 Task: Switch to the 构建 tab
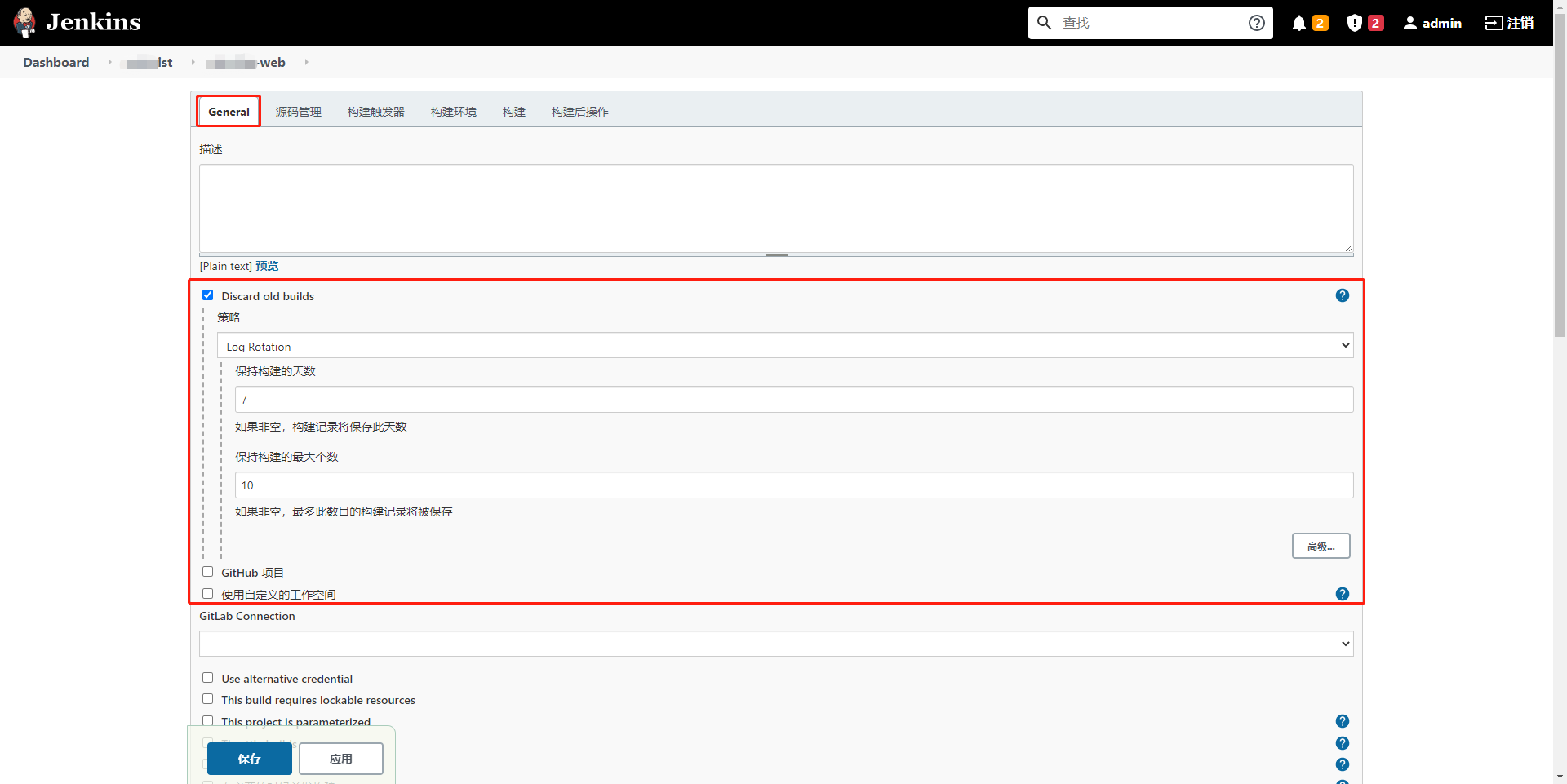(x=514, y=112)
